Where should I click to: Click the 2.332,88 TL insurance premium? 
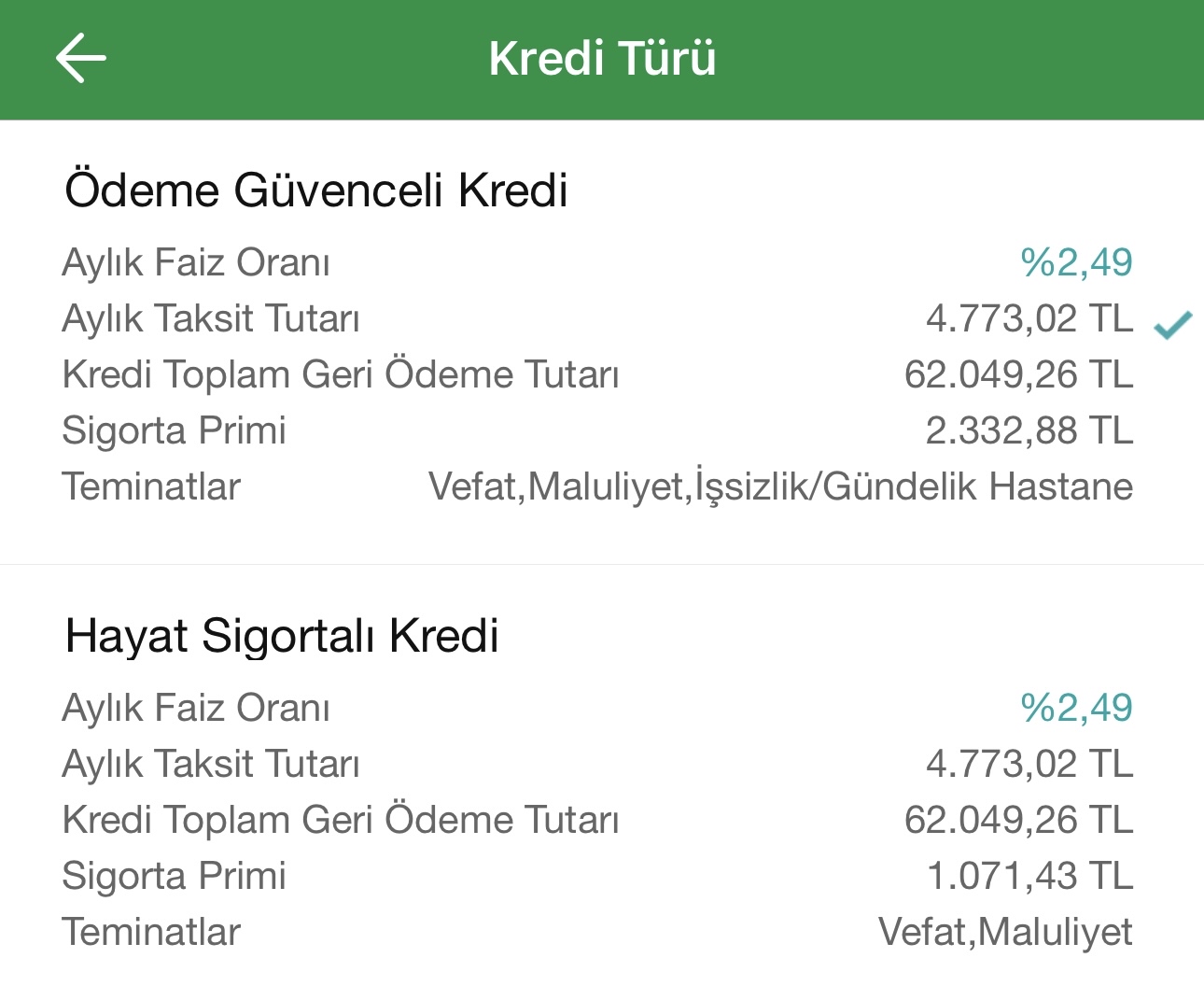[1029, 430]
